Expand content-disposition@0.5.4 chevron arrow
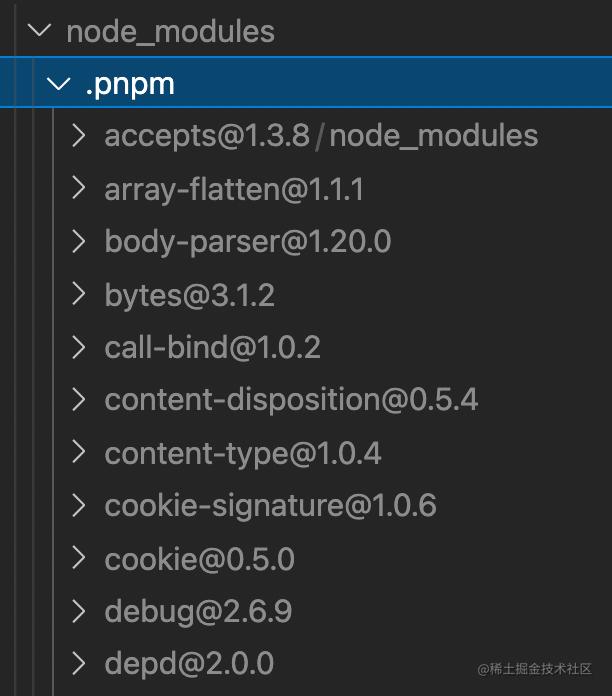 click(x=79, y=399)
